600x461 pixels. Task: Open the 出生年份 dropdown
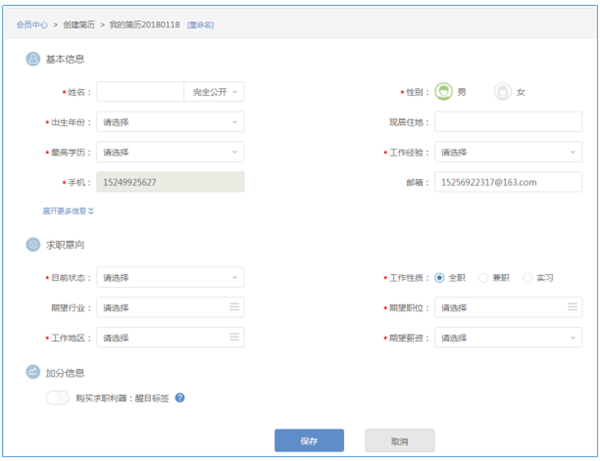(x=170, y=122)
